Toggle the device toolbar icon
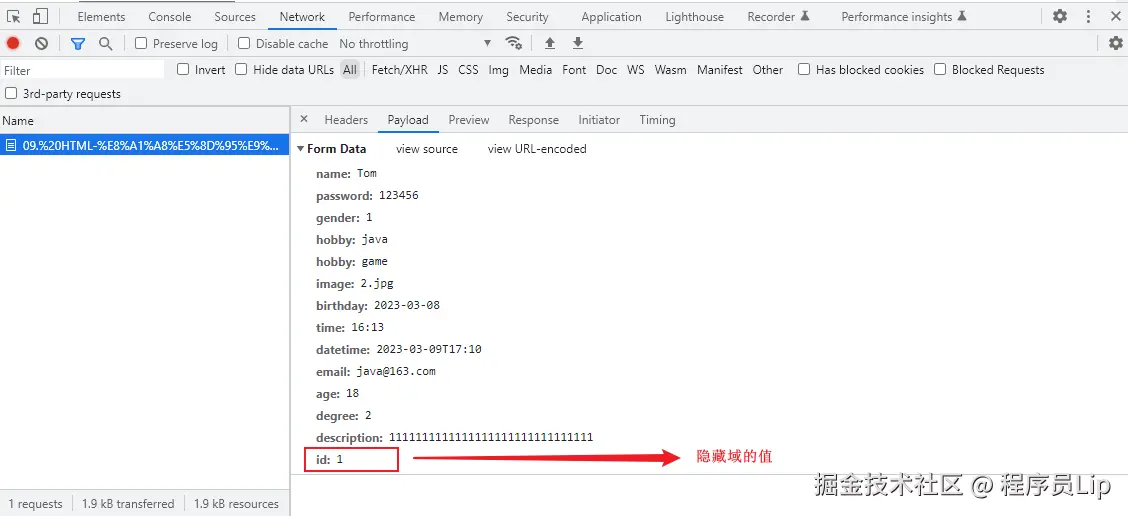This screenshot has width=1128, height=516. (40, 16)
